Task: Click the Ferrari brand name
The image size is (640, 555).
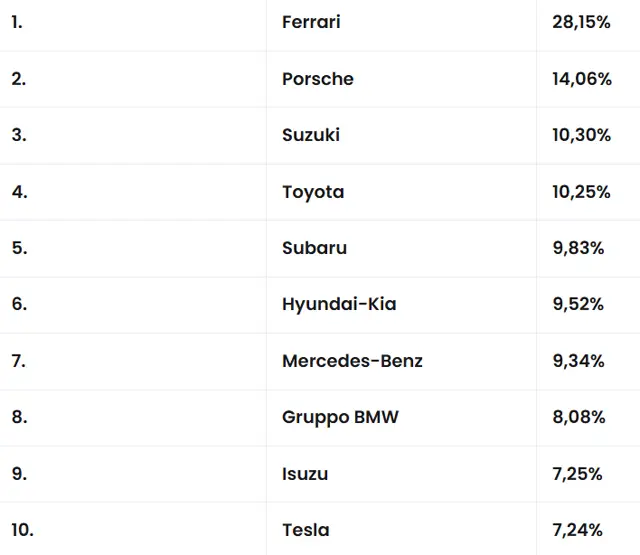Action: (311, 22)
